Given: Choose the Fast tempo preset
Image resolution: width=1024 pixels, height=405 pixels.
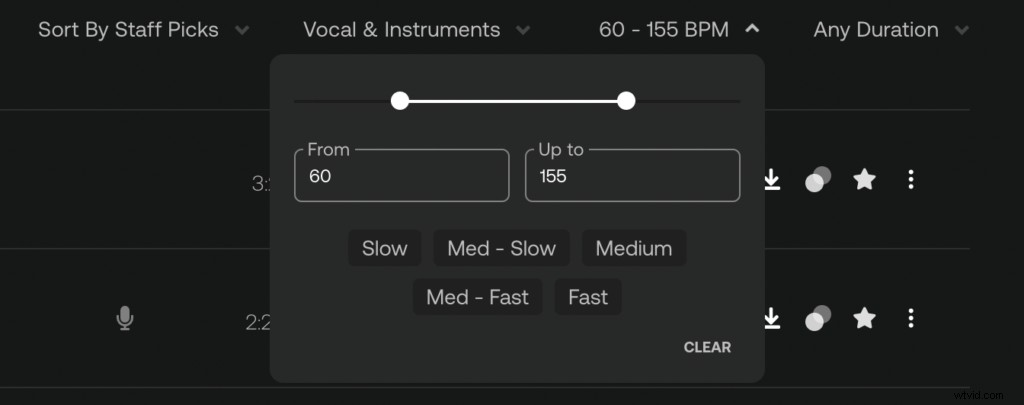Looking at the screenshot, I should pos(588,297).
